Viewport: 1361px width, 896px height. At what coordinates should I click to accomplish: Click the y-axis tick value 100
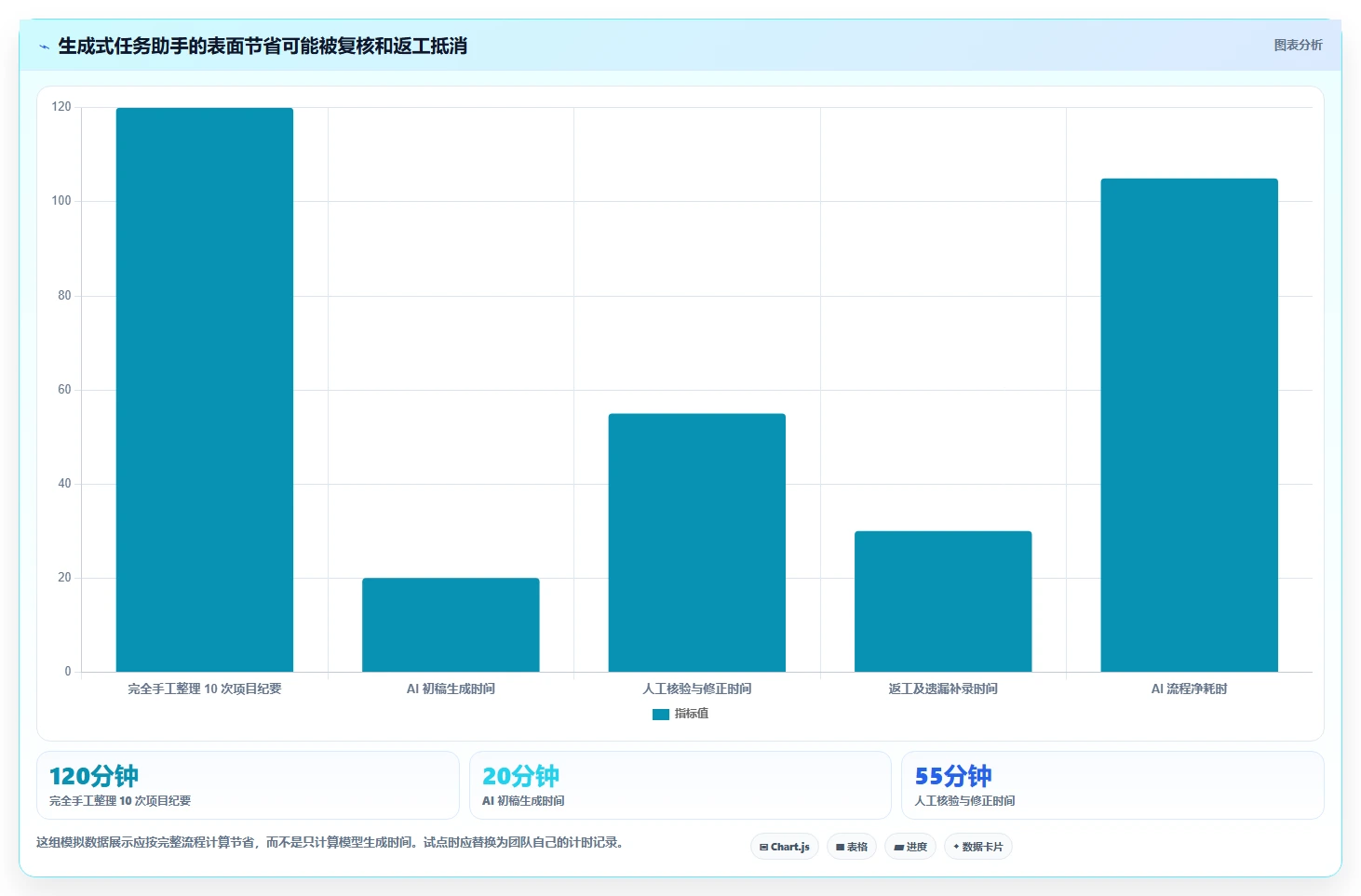61,201
